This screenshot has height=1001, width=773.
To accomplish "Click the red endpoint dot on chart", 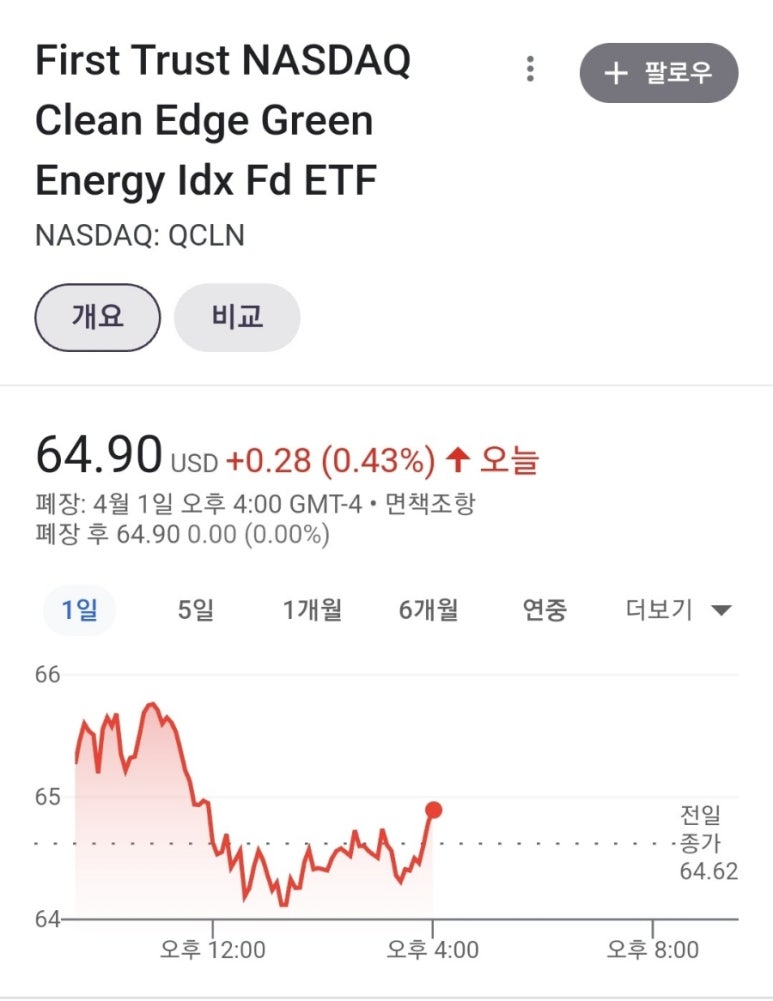I will point(433,810).
